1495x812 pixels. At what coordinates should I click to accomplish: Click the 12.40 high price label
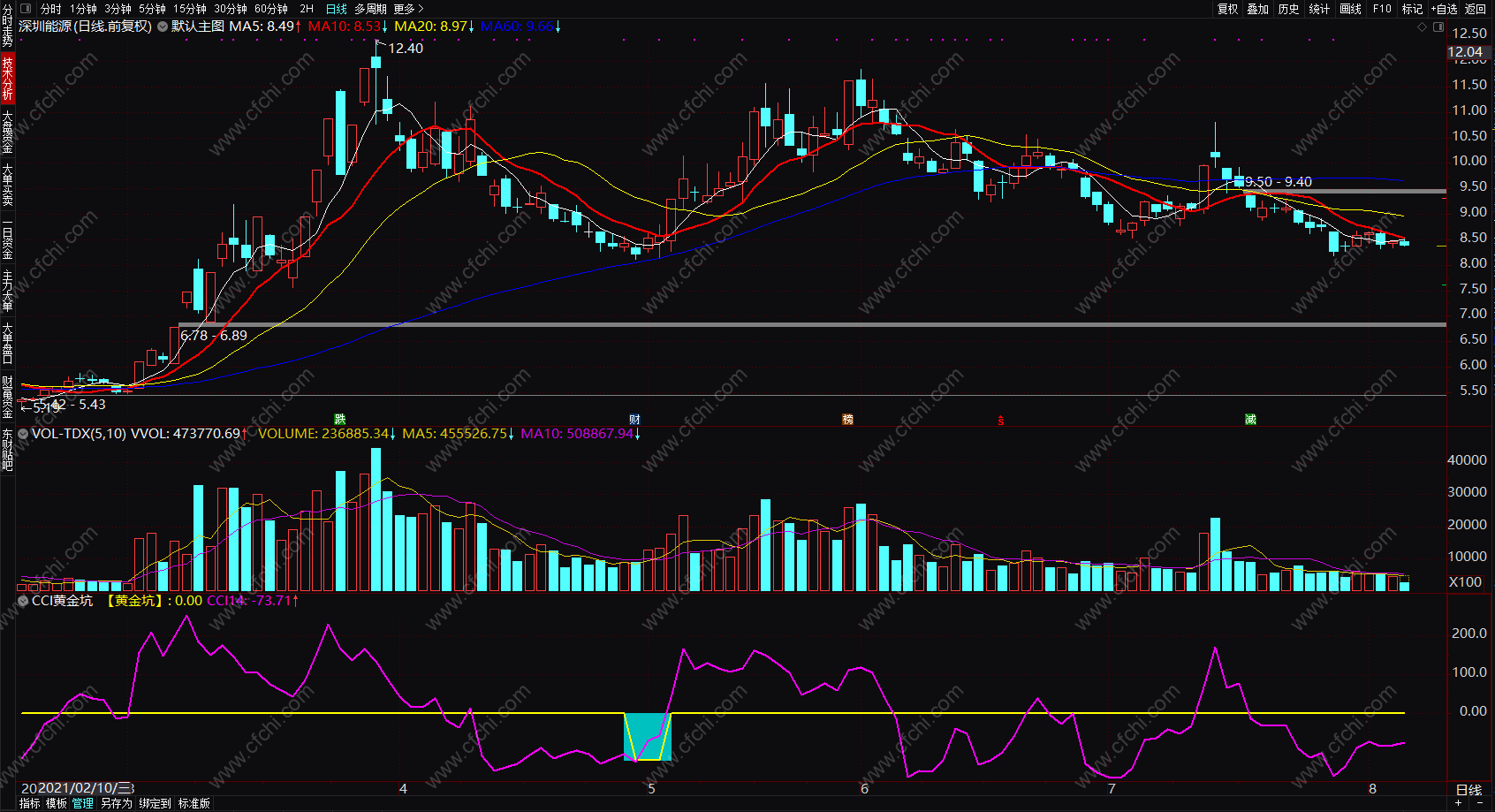pos(406,49)
